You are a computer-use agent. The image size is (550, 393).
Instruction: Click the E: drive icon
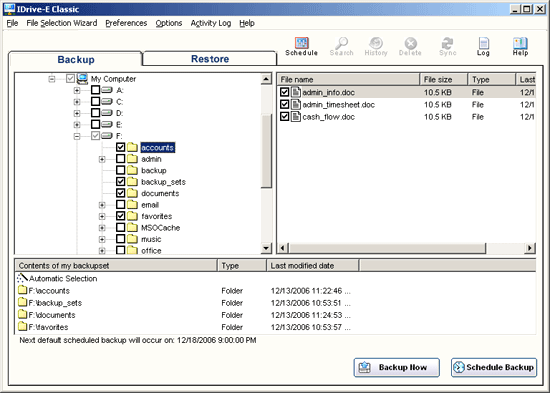click(107, 124)
